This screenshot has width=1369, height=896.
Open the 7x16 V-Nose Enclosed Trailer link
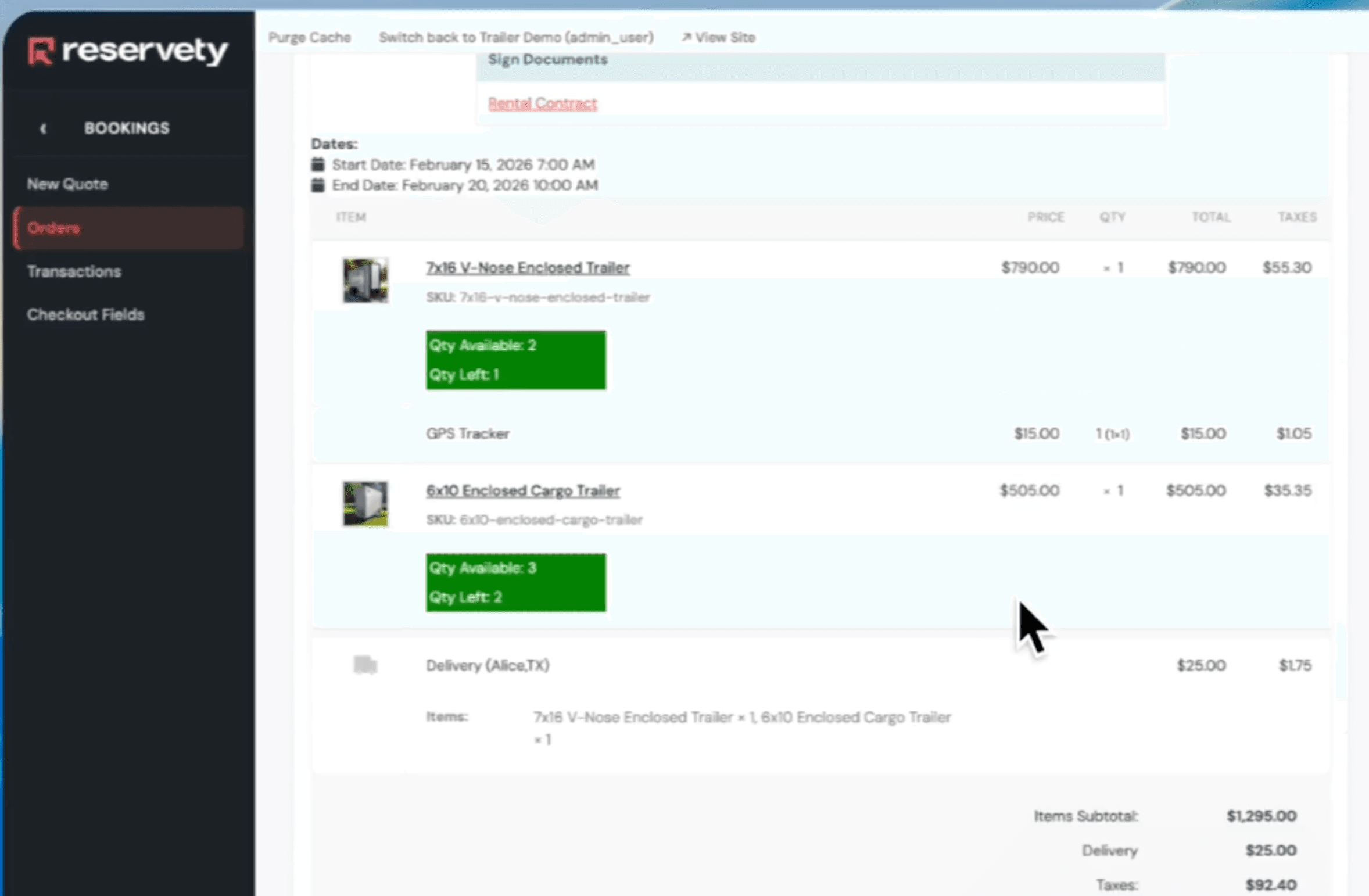click(528, 268)
